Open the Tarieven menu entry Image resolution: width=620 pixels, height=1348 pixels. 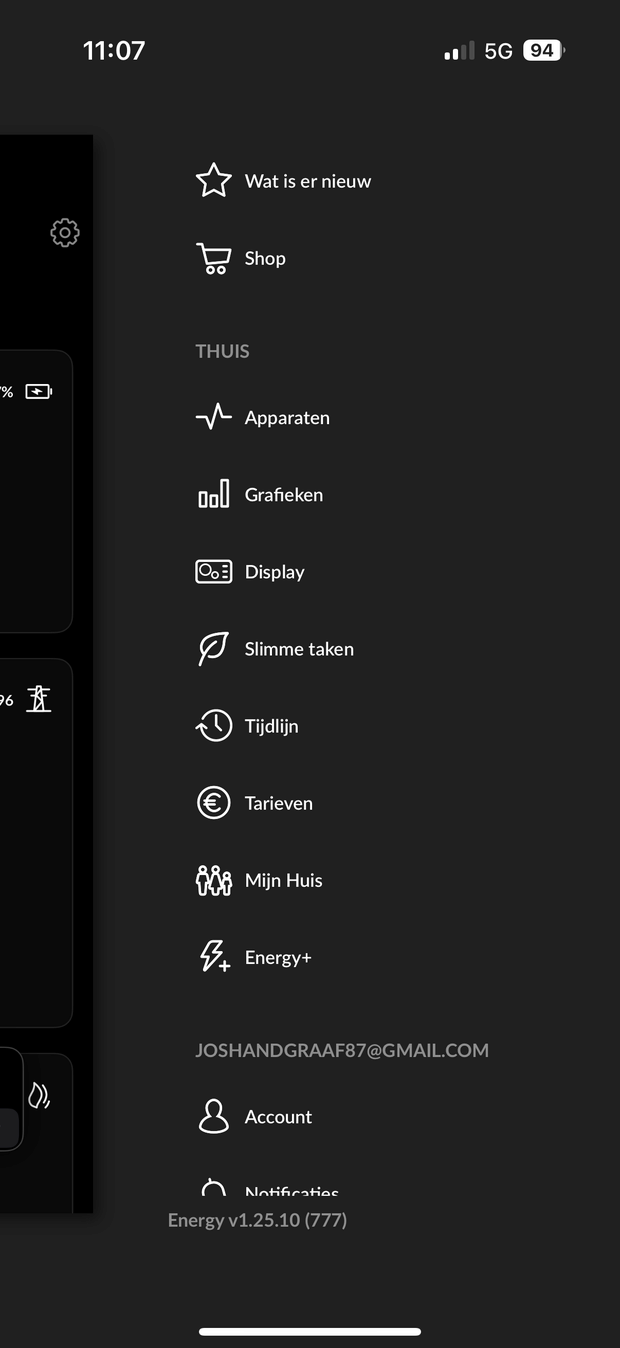point(278,803)
